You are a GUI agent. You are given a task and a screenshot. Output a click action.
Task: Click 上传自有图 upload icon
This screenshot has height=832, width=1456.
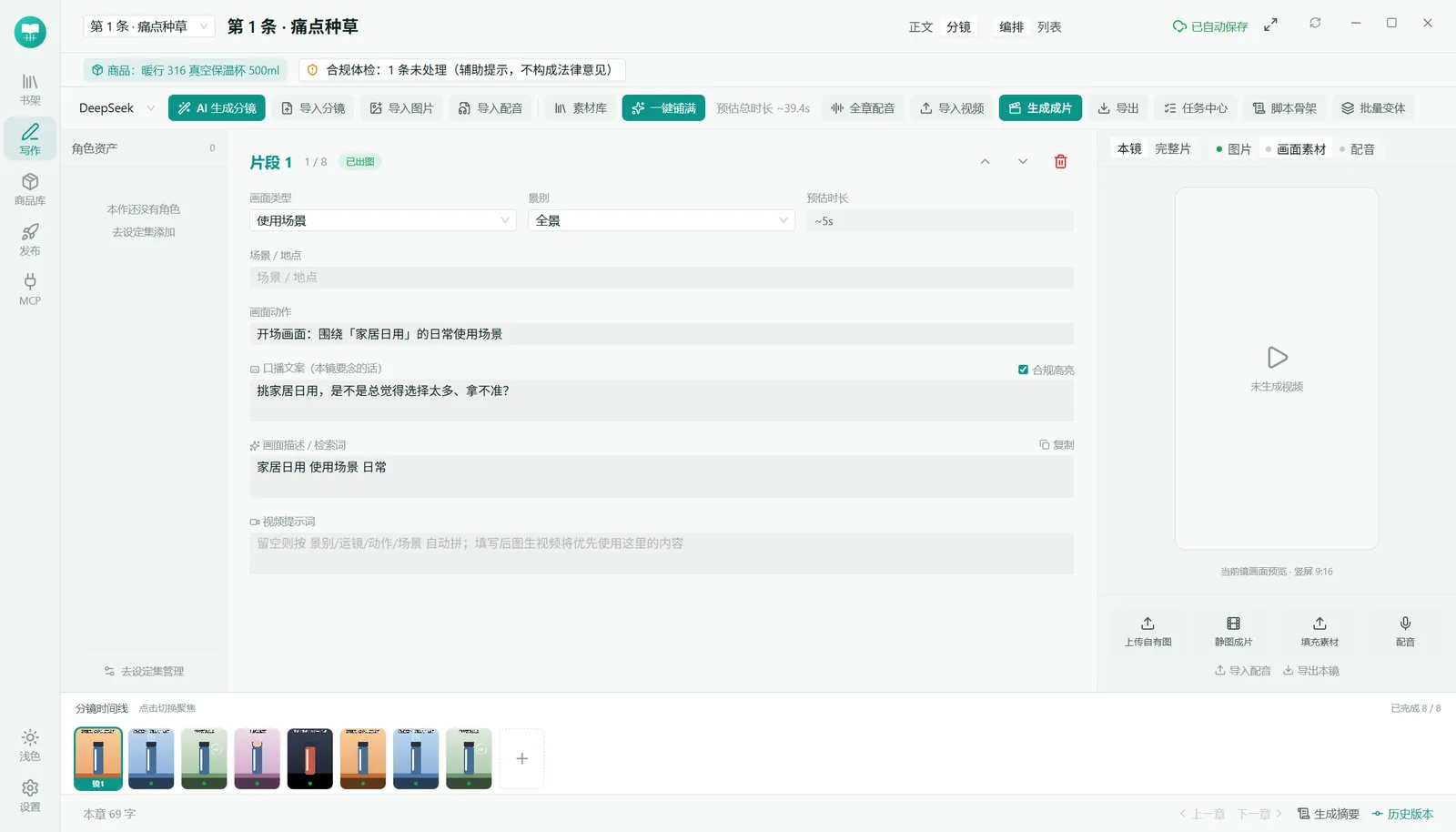(x=1148, y=631)
